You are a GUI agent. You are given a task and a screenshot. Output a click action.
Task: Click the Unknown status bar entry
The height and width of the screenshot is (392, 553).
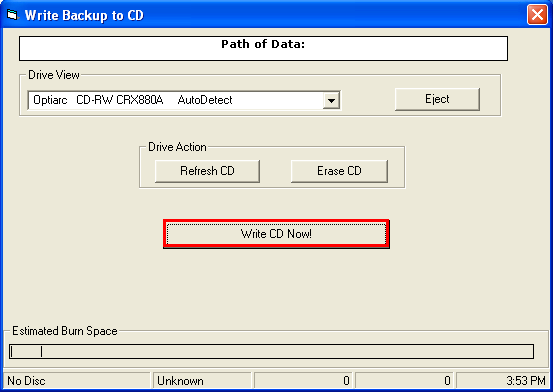click(202, 381)
